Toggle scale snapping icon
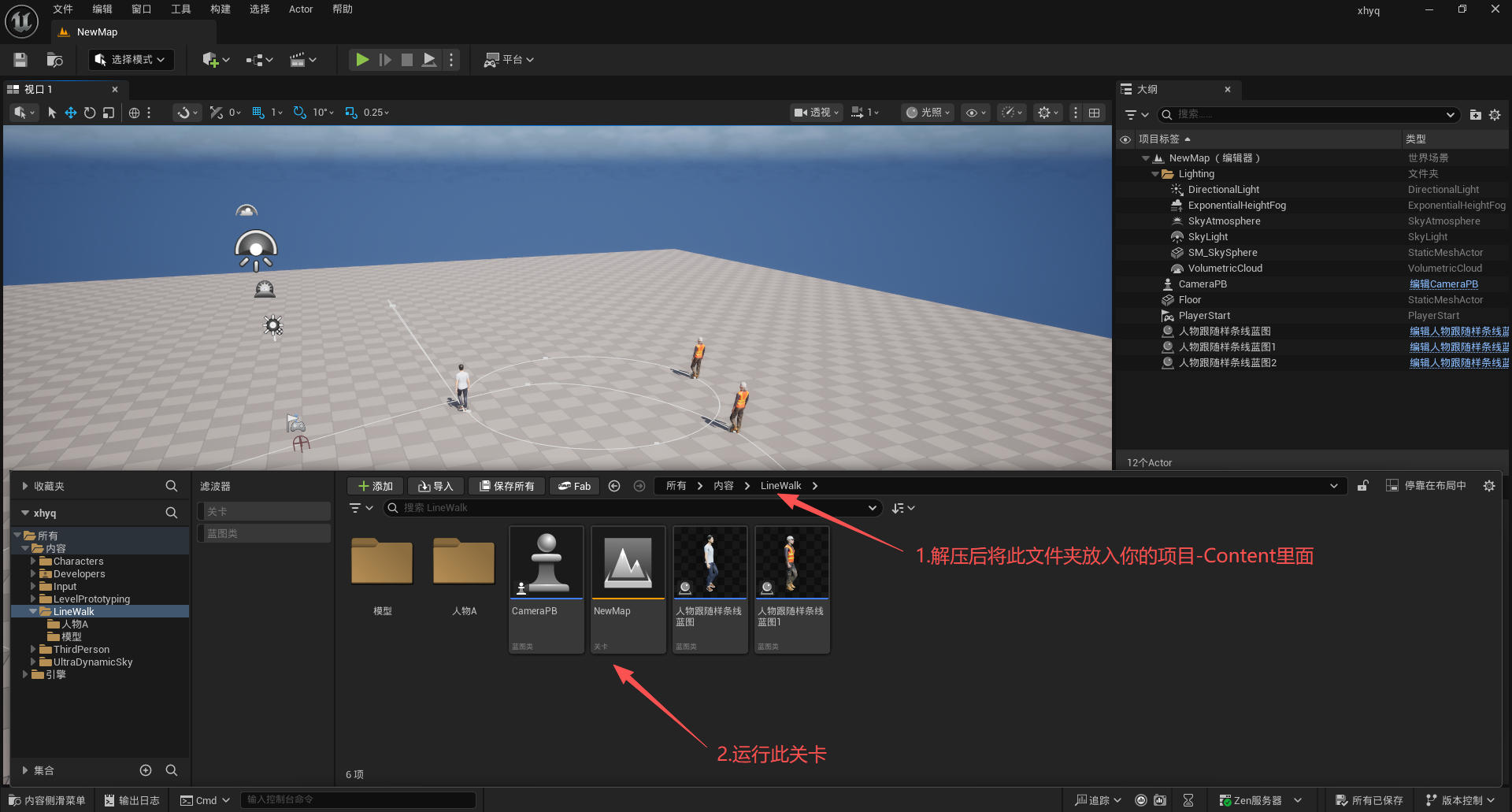Image resolution: width=1512 pixels, height=812 pixels. 351,113
